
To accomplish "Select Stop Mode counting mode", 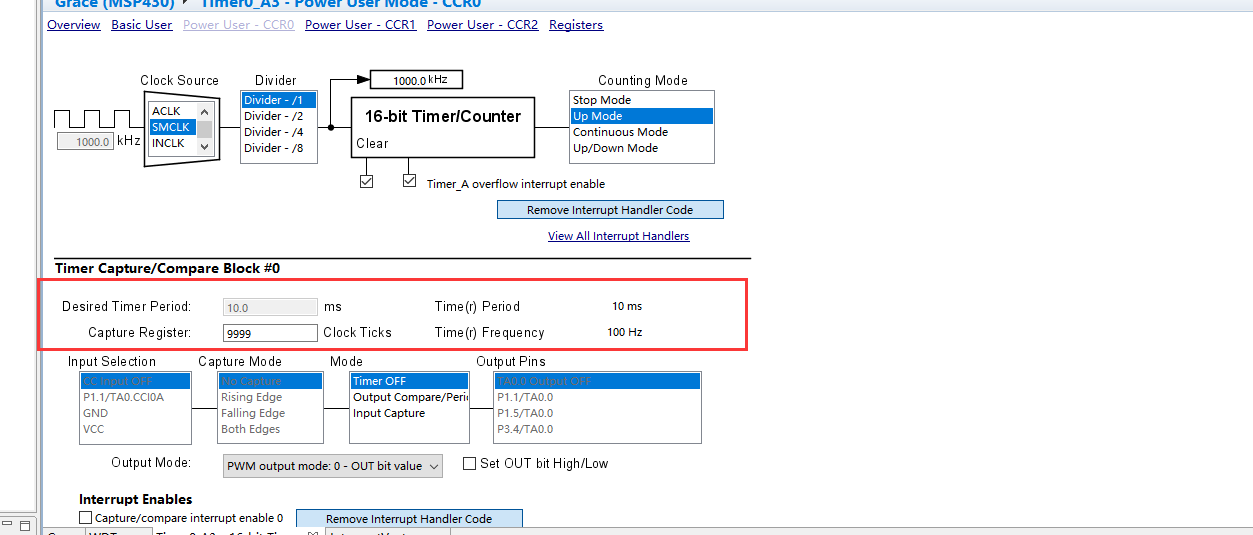I will (641, 100).
